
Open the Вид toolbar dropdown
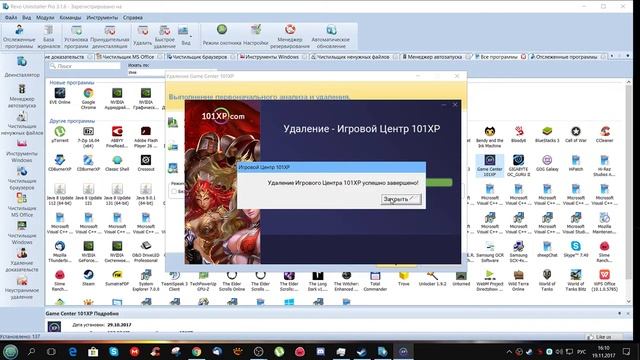point(185,36)
